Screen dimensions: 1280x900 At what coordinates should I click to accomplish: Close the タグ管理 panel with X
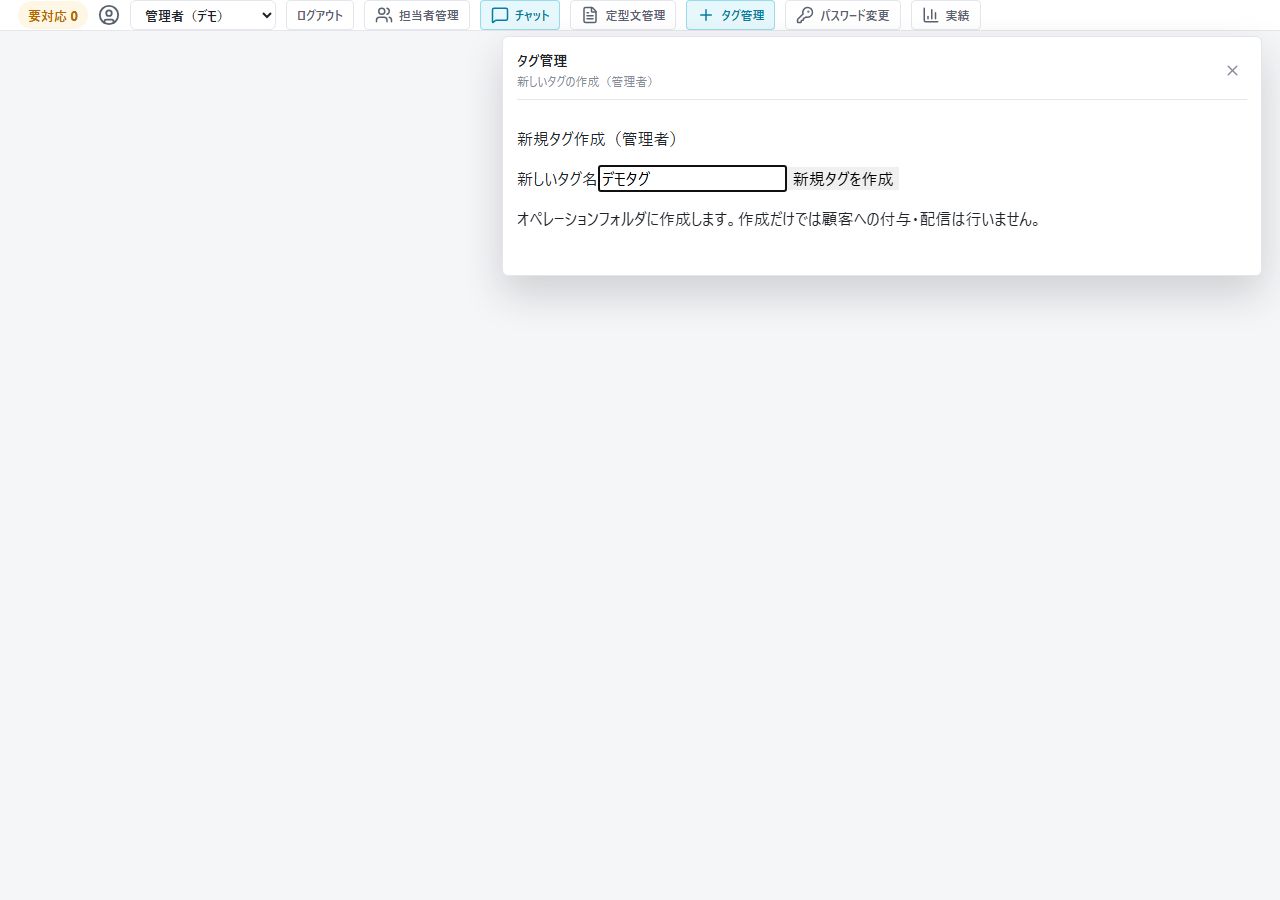[1232, 70]
